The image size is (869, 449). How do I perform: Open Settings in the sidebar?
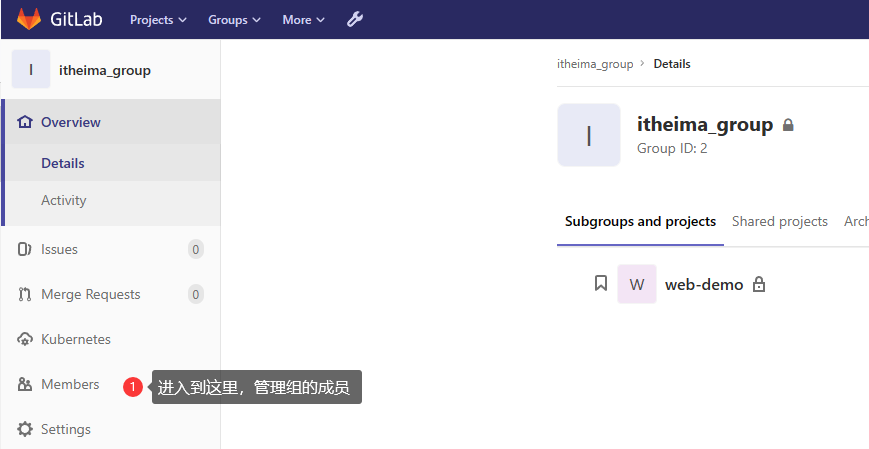(111, 429)
